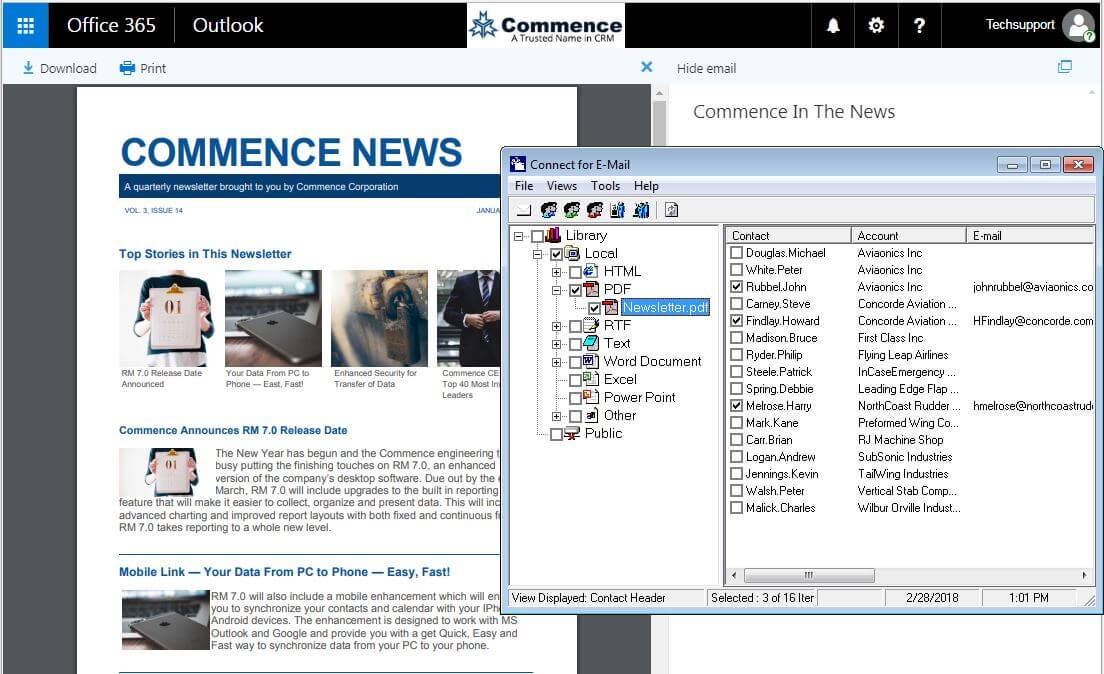Open the Views menu
The image size is (1104, 674).
pyautogui.click(x=562, y=186)
